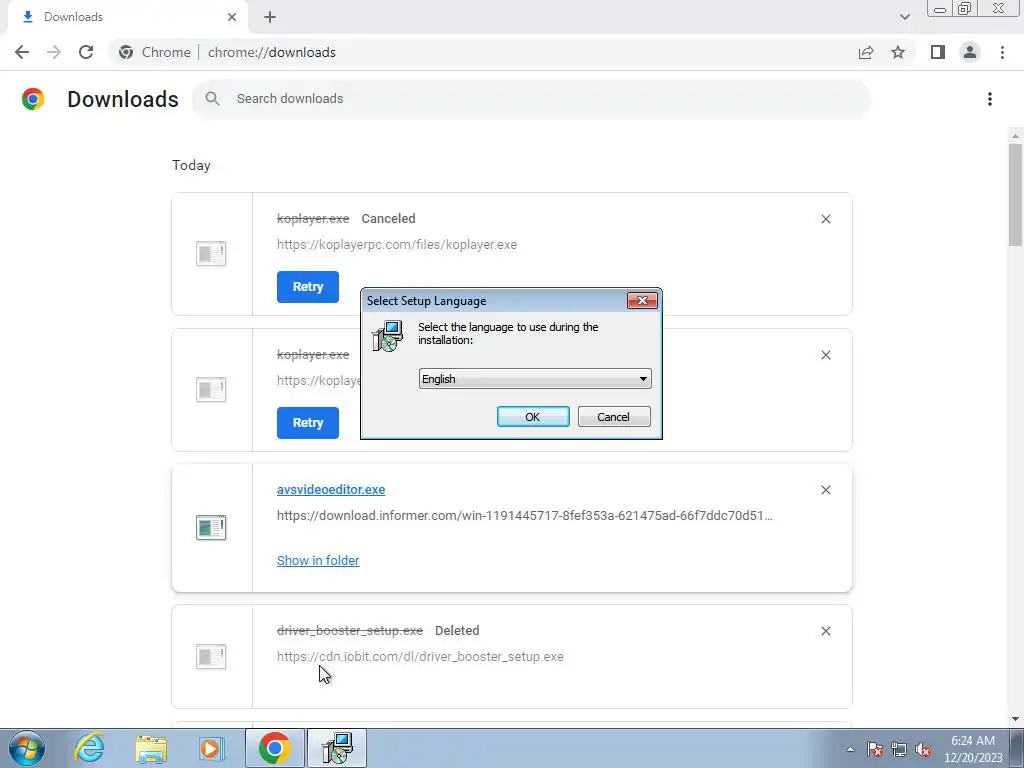
Task: Remove second koplayer.exe entry from list
Action: coord(825,355)
